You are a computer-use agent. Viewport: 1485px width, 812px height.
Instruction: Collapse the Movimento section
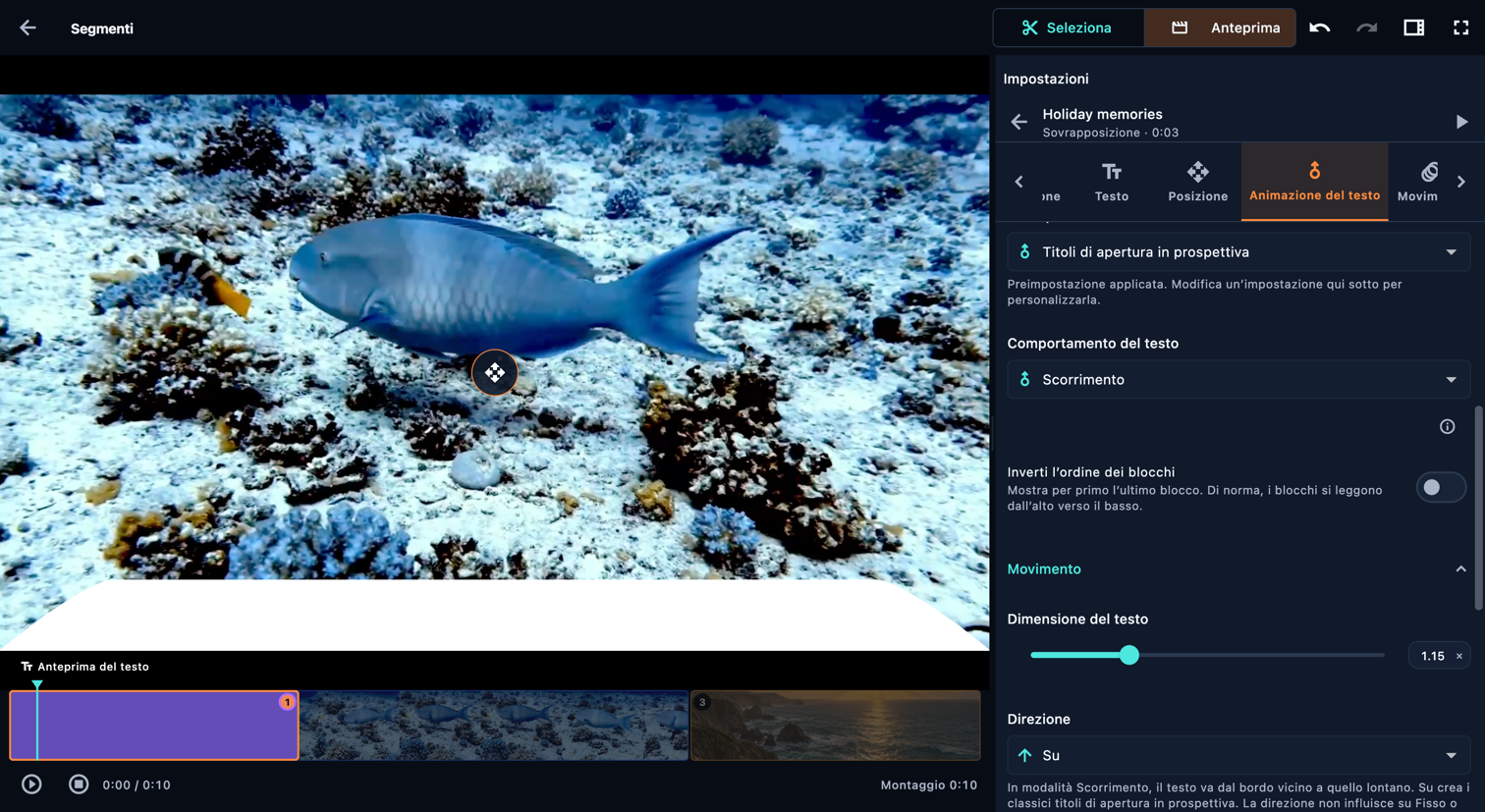pos(1460,569)
